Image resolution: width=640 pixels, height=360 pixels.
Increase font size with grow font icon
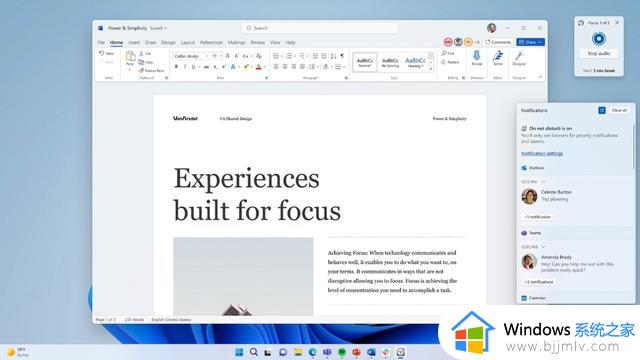point(228,56)
